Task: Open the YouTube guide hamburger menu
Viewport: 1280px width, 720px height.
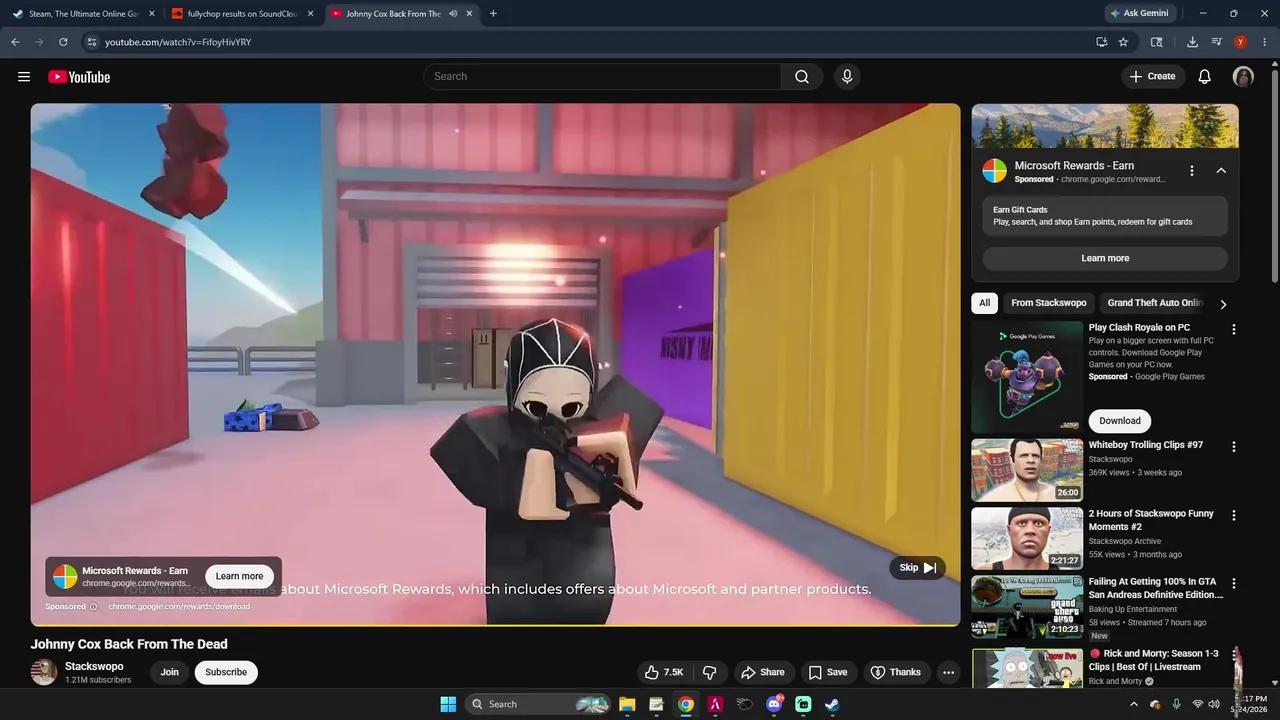Action: click(x=24, y=77)
